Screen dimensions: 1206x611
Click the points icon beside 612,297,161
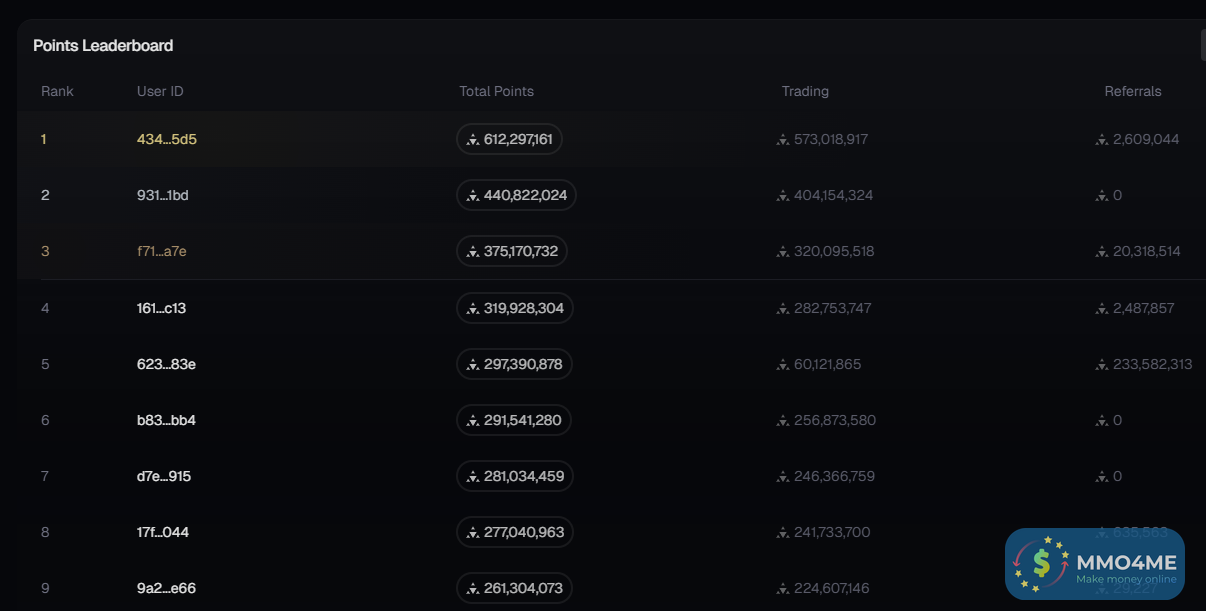[473, 140]
